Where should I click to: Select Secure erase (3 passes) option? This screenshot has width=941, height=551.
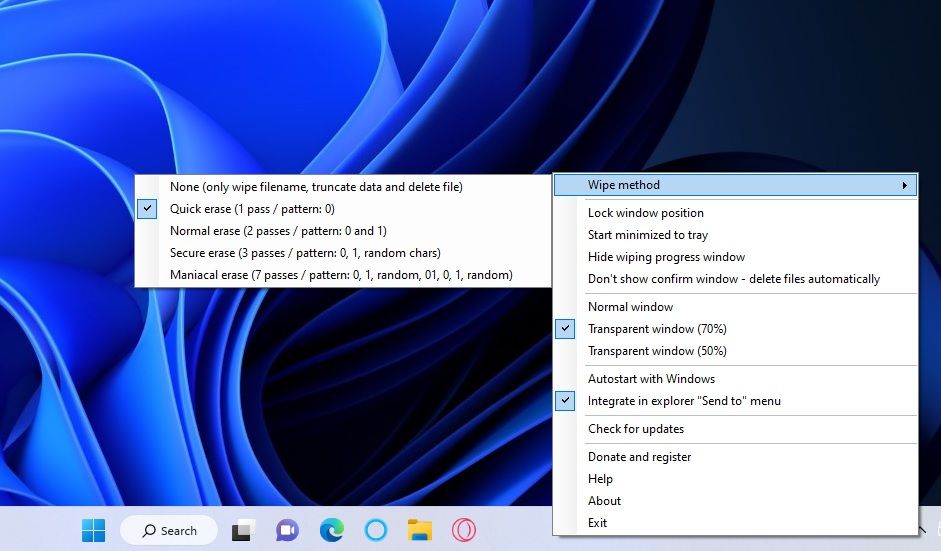pos(305,253)
